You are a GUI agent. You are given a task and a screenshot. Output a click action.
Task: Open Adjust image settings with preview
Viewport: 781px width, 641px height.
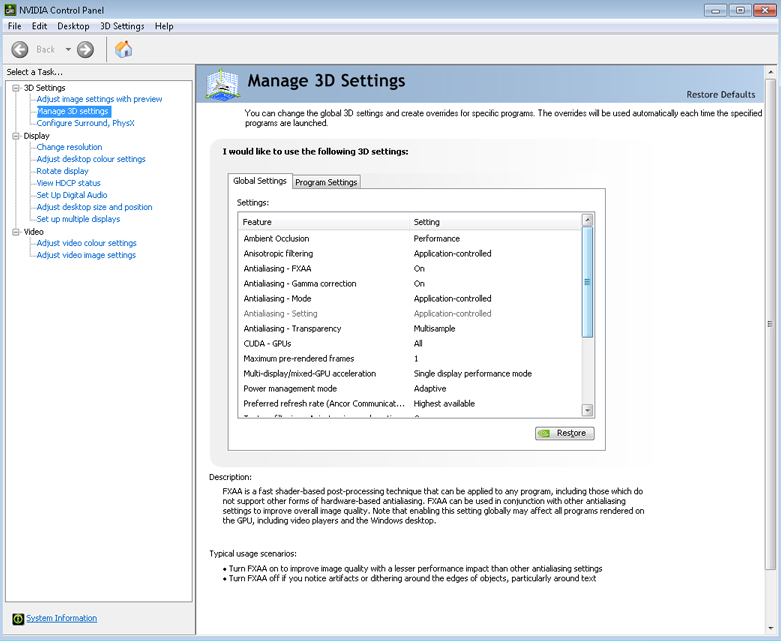pyautogui.click(x=99, y=99)
